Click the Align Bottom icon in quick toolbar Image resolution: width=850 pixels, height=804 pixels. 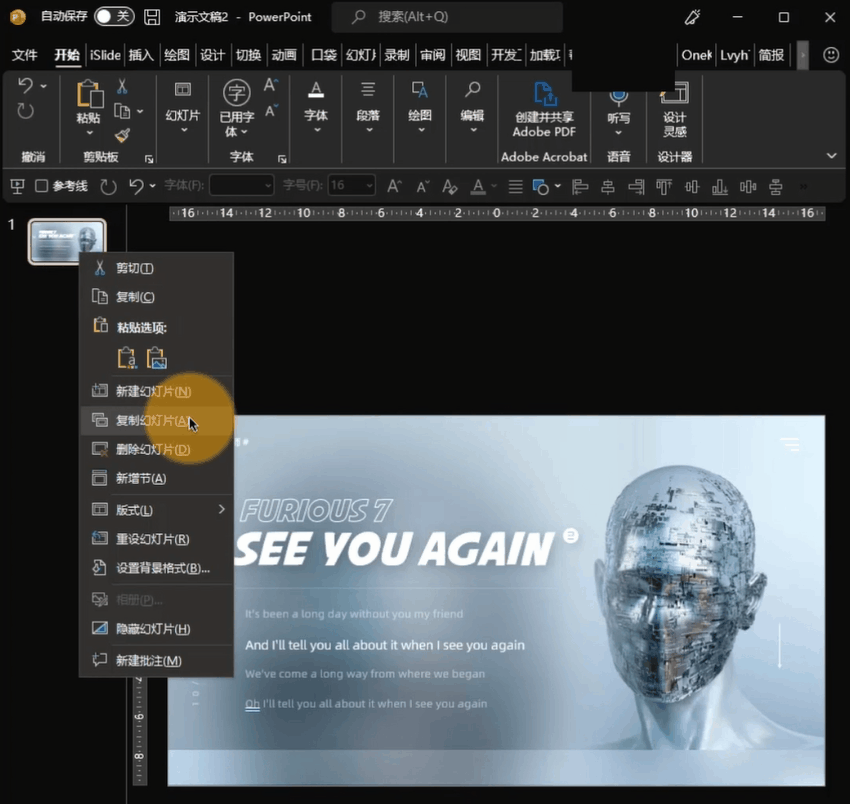pos(719,187)
